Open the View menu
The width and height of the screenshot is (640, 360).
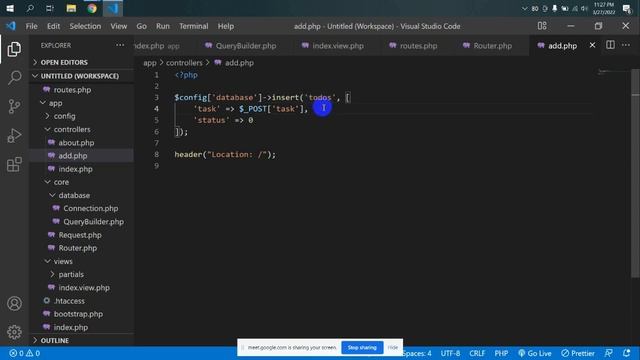click(x=118, y=26)
